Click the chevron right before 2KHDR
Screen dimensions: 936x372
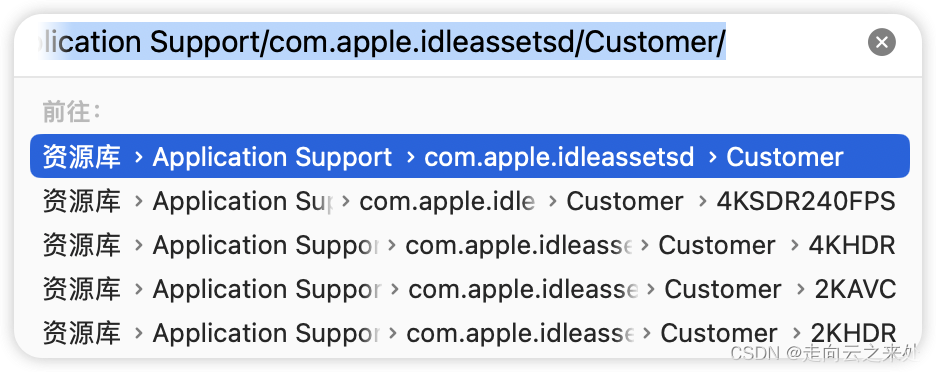point(796,333)
